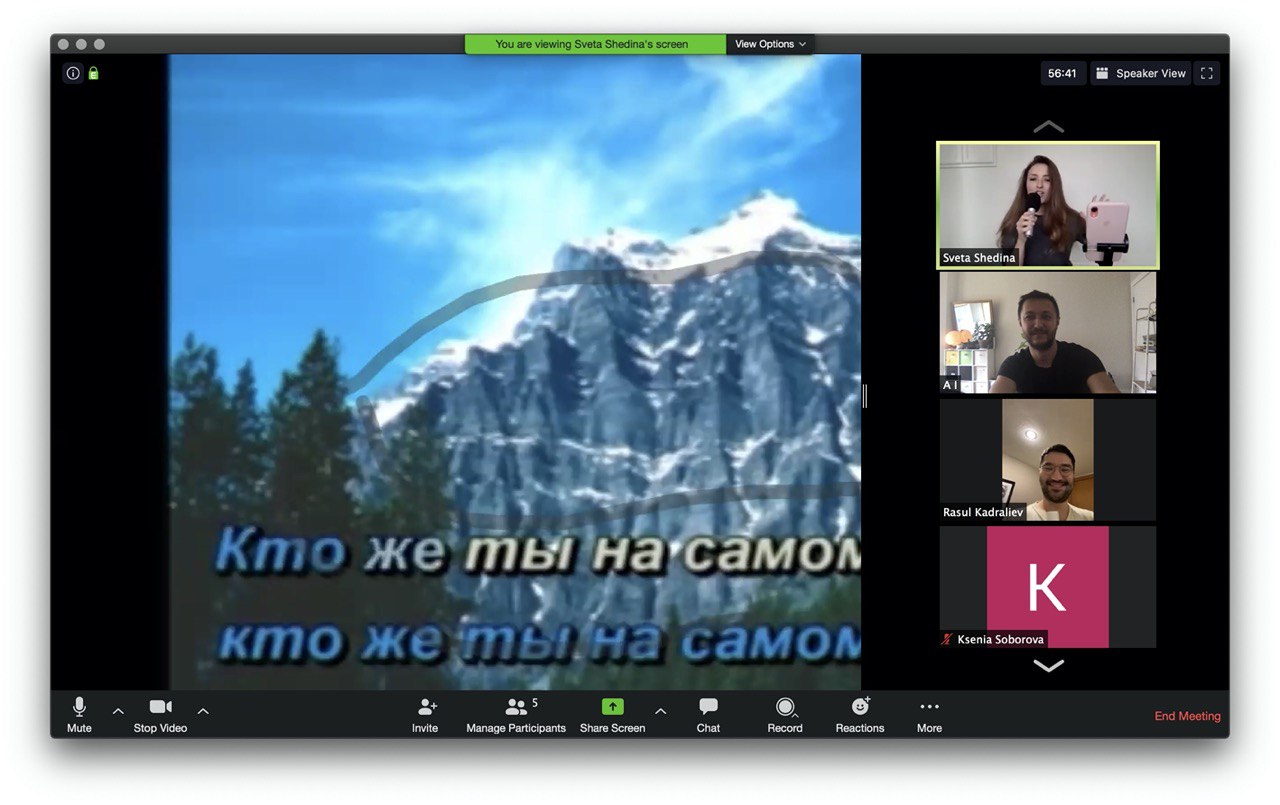Screen dimensions: 1280x805
Task: Select Ksenia Soborova's avatar tile
Action: point(1048,587)
